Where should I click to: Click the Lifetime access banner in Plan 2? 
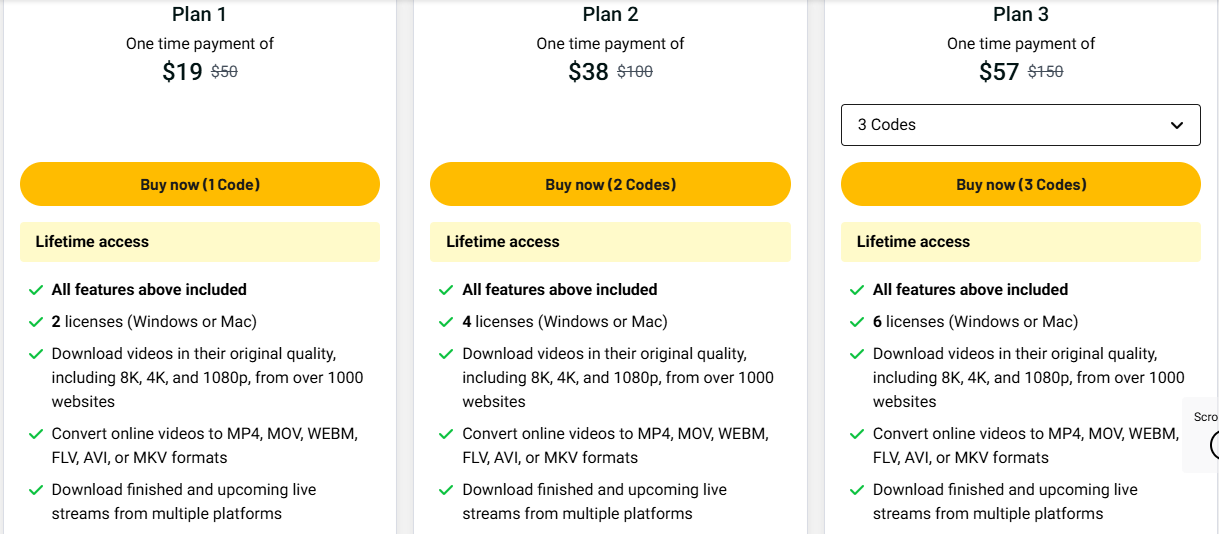(610, 242)
